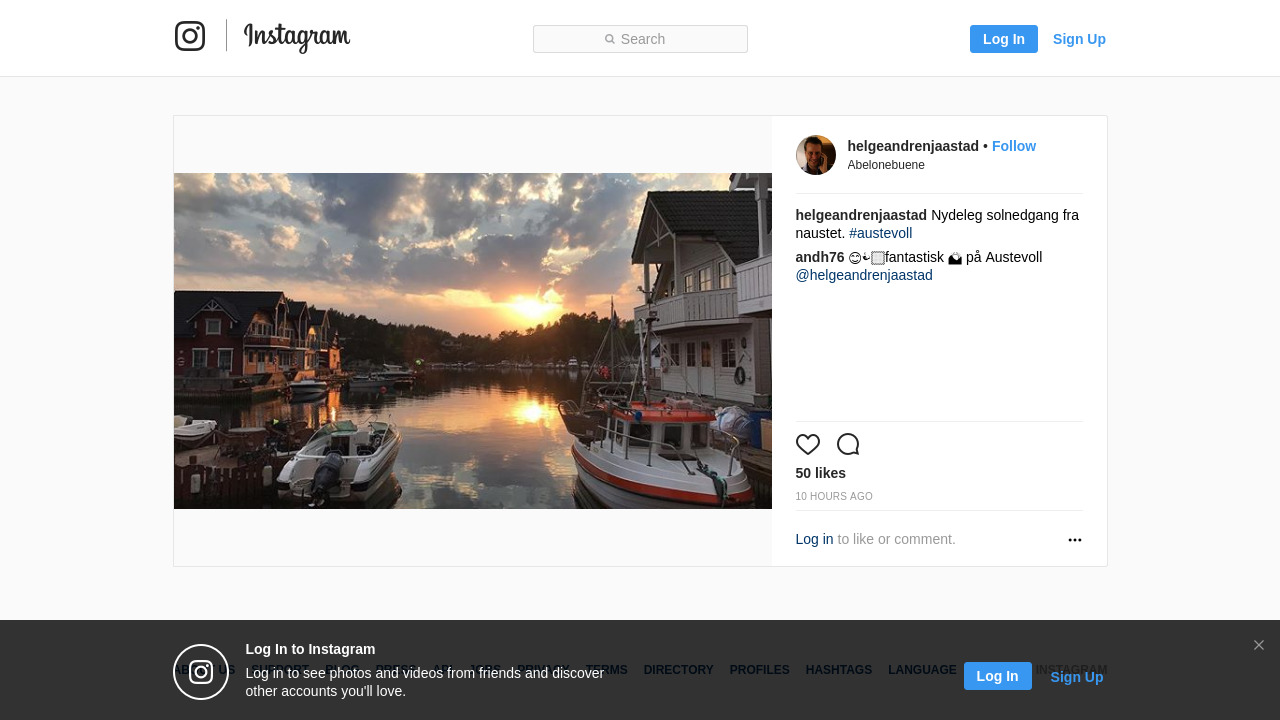Open the helgeandrenjaastad profile avatar
Image resolution: width=1280 pixels, height=720 pixels.
coord(816,155)
